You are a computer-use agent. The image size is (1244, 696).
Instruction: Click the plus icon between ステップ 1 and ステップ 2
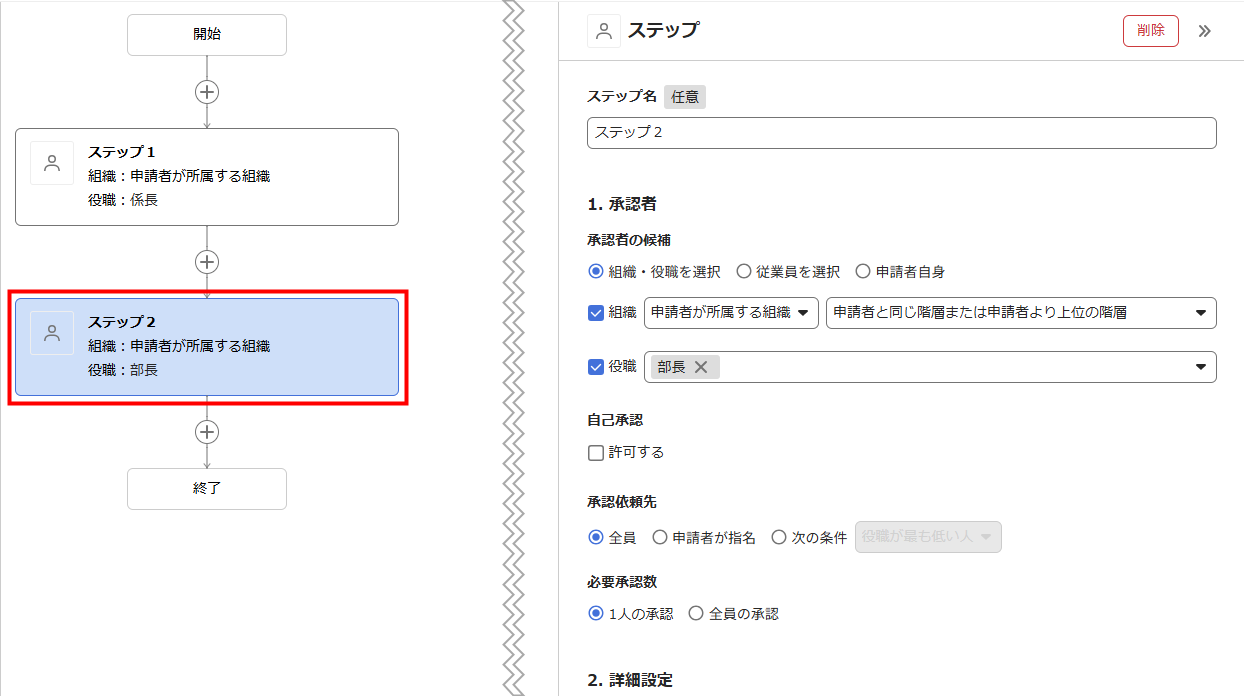pos(207,262)
